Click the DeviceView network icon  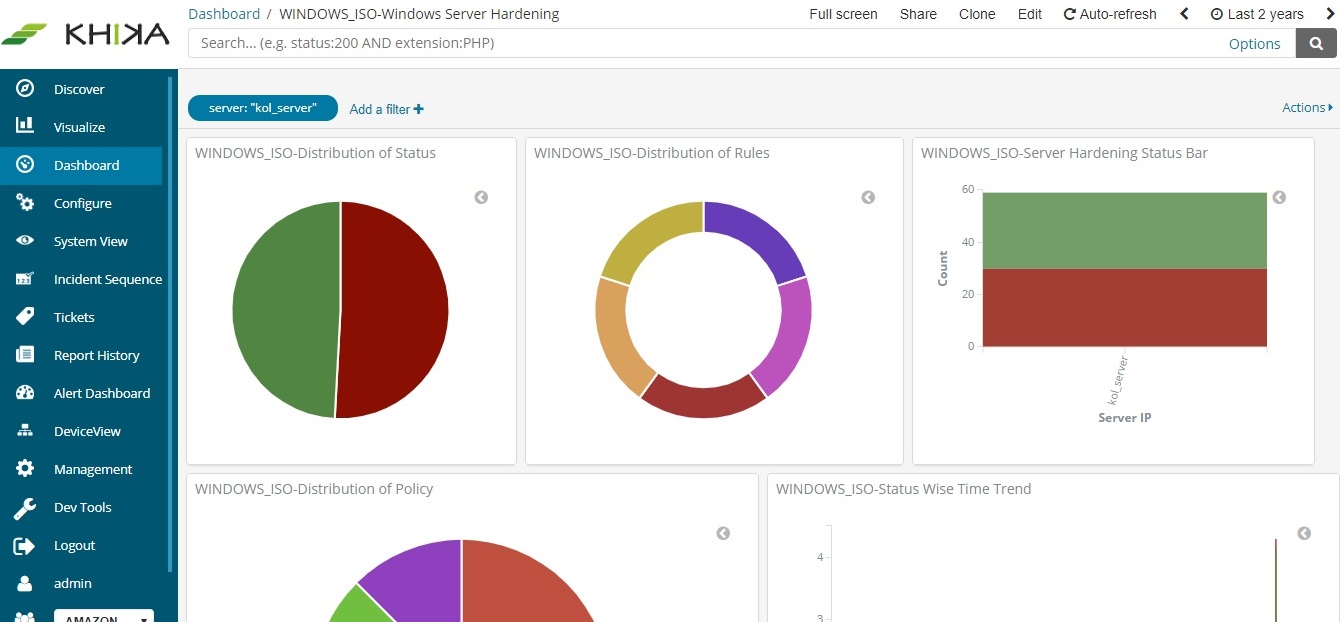point(25,431)
